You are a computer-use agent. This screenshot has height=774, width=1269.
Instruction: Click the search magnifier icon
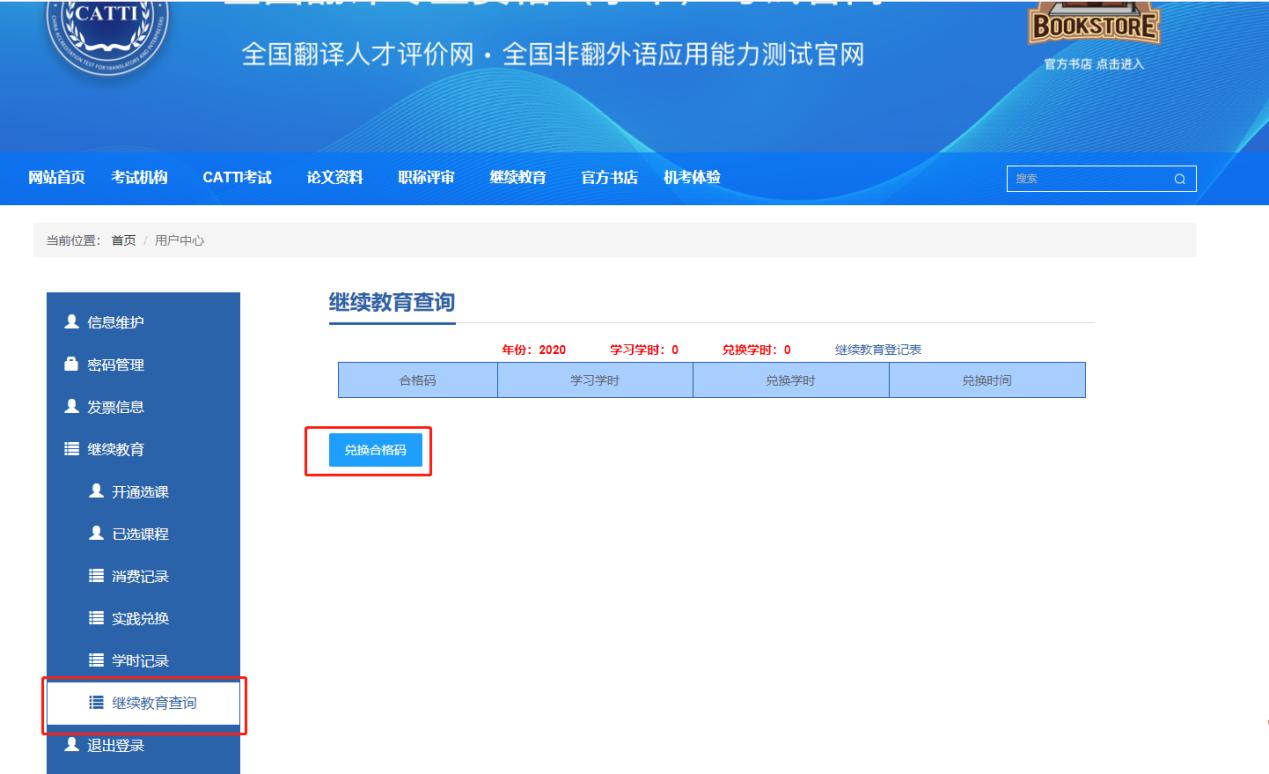pos(1180,179)
